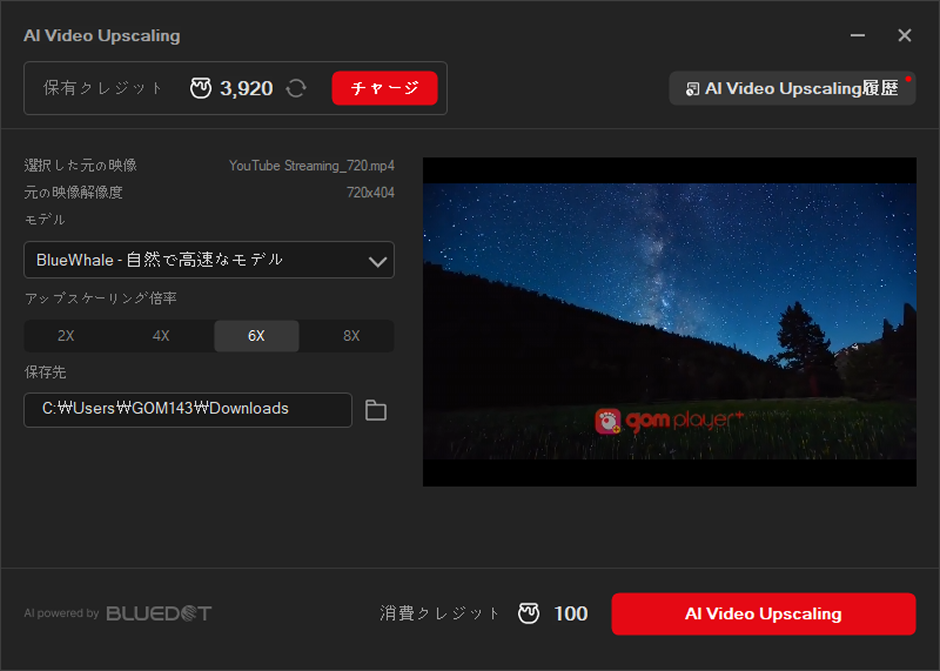Start upscaling with red AI Video Upscaling button
Viewport: 940px width, 671px height.
763,614
